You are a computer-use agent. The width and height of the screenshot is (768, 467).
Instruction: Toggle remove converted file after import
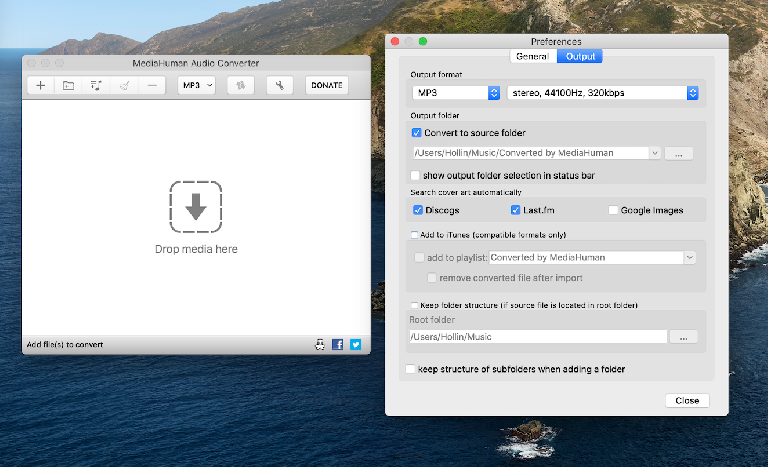tap(432, 278)
